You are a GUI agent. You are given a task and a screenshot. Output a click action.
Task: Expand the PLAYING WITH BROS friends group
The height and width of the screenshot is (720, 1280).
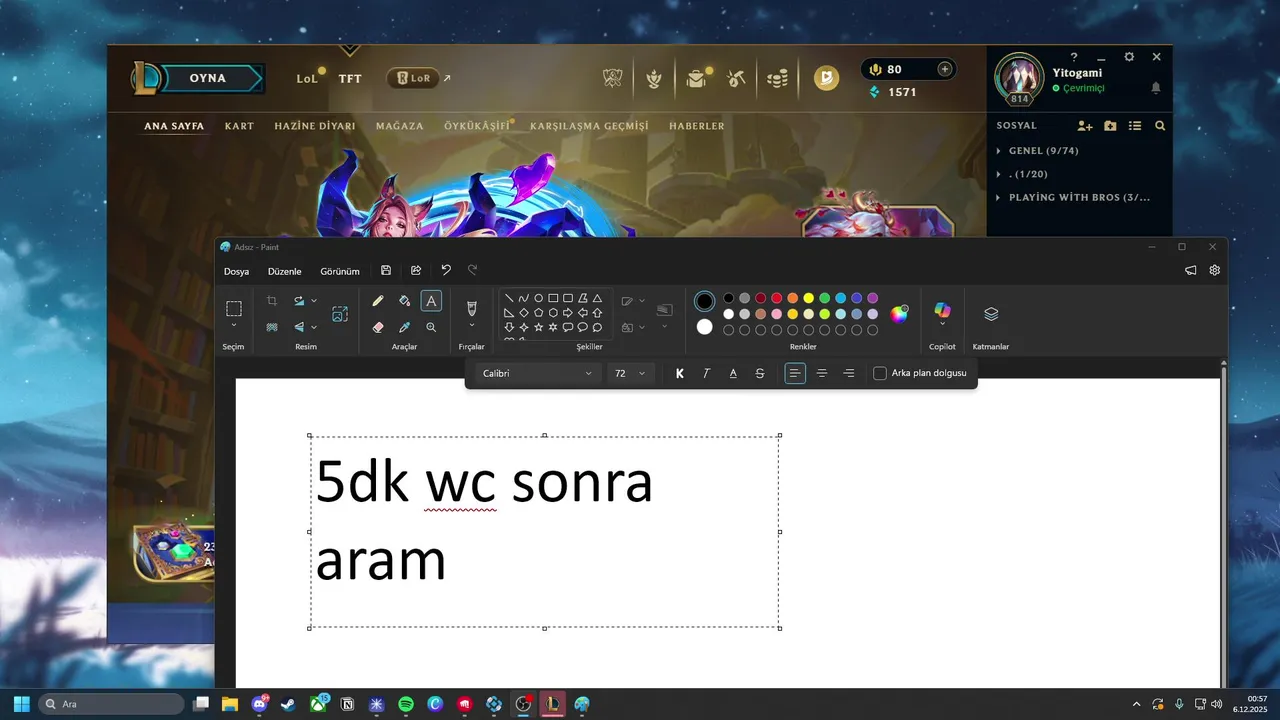(x=1073, y=197)
